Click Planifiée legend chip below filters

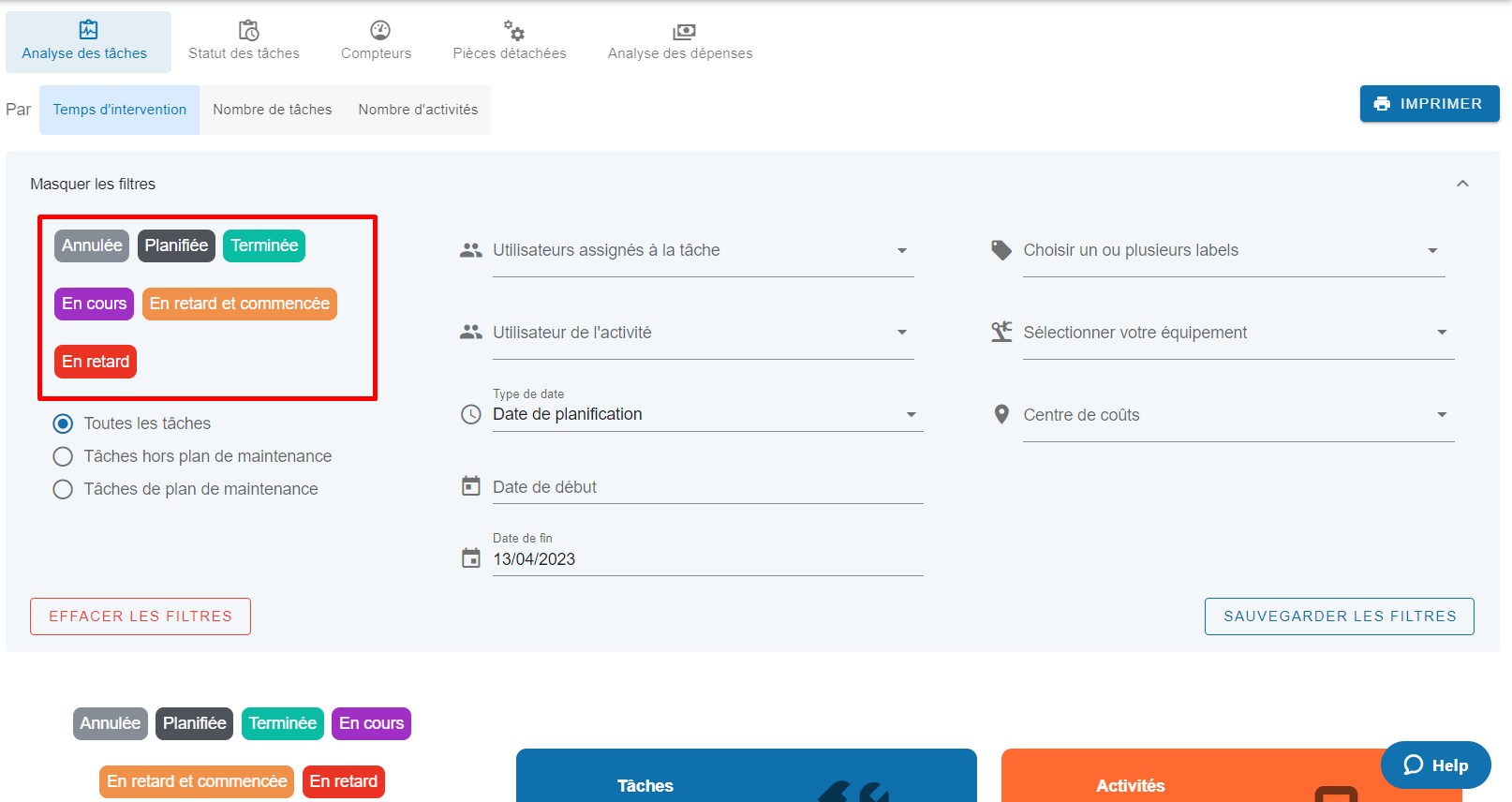pyautogui.click(x=194, y=723)
